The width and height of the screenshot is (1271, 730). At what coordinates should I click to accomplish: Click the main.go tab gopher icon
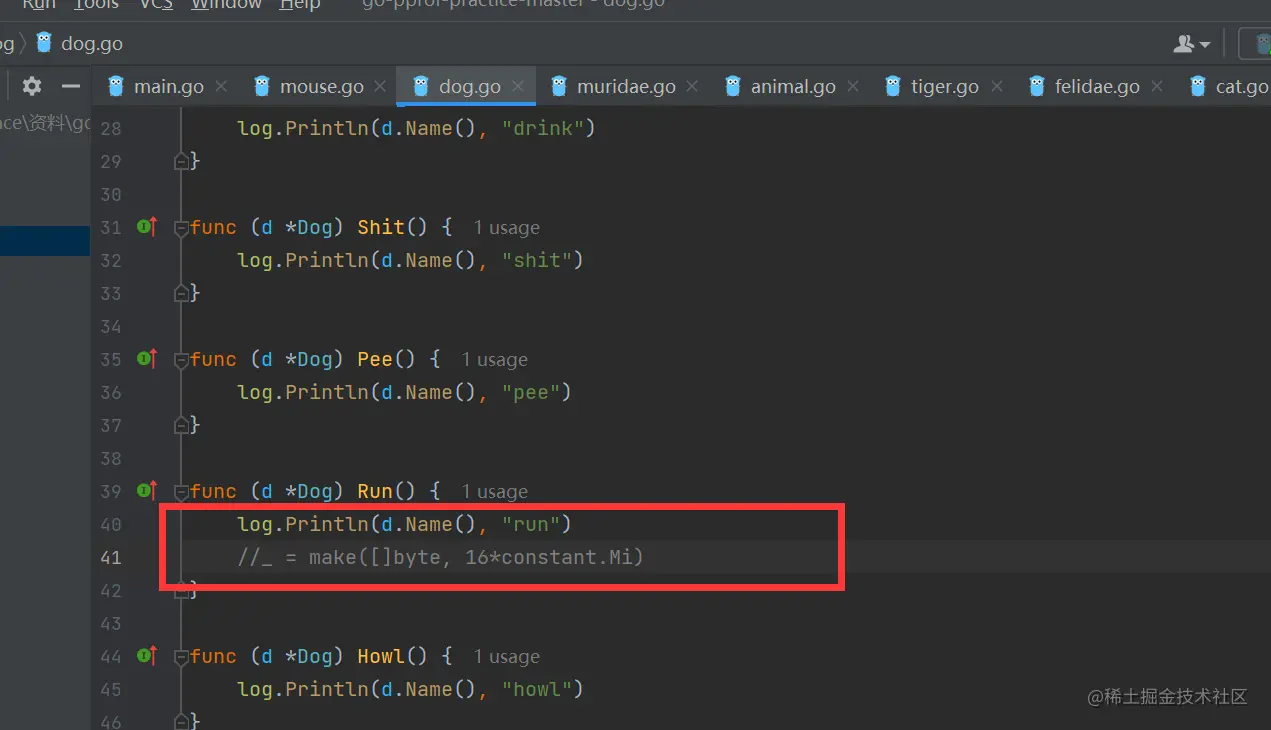116,86
